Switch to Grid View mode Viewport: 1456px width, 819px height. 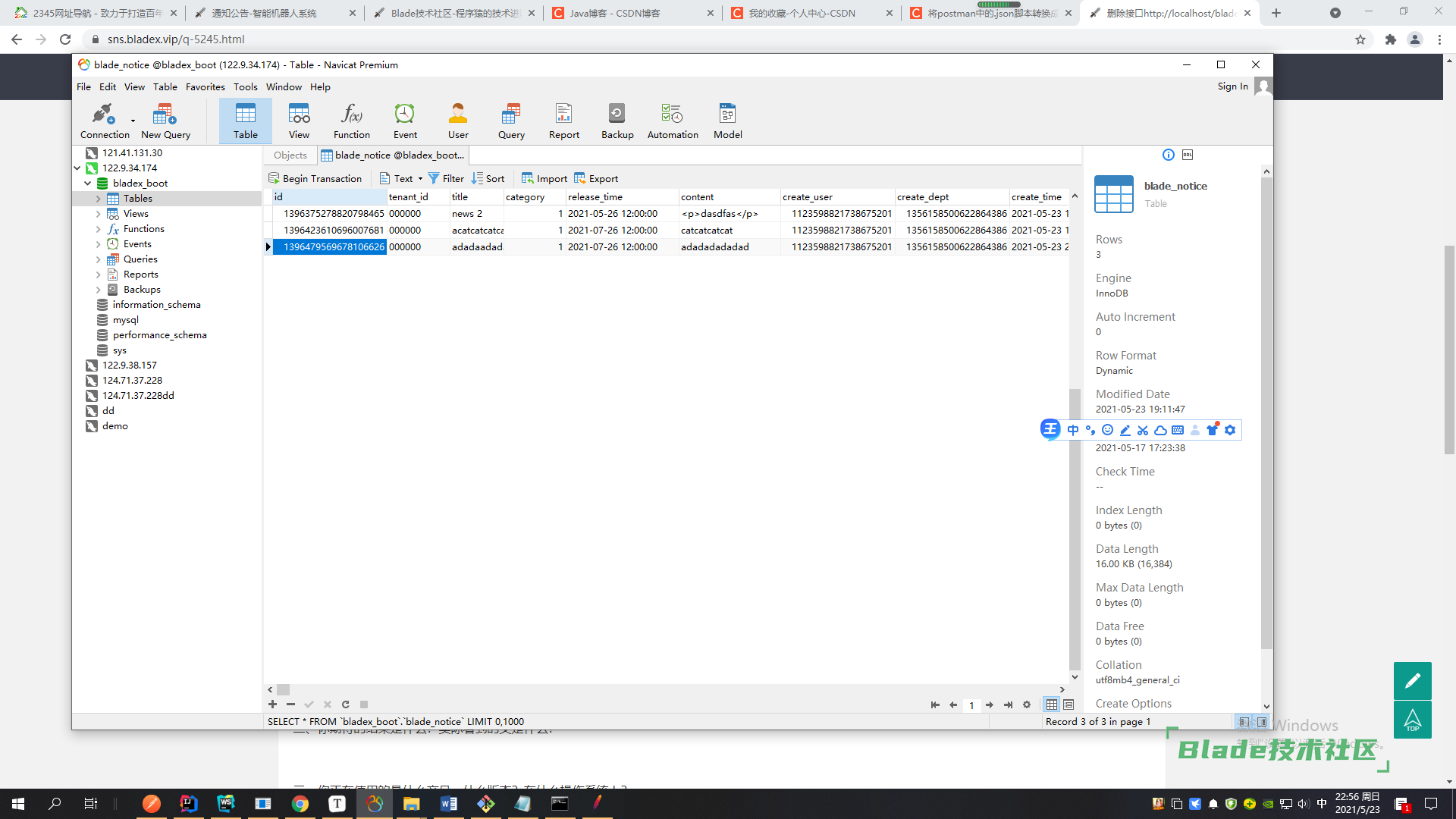point(1052,705)
